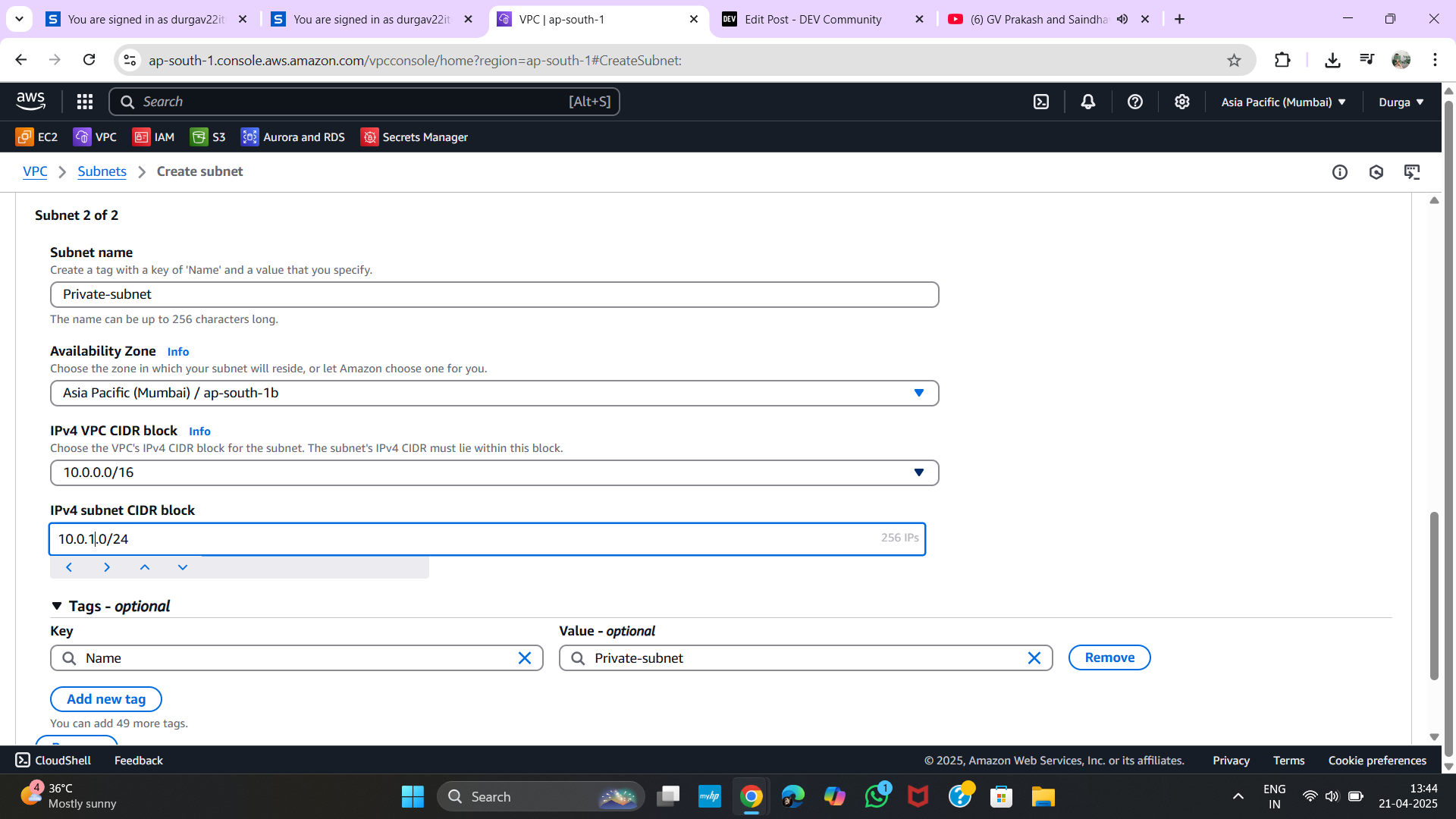Open the Chrome tab search dropdown
This screenshot has height=819, width=1456.
tap(19, 19)
